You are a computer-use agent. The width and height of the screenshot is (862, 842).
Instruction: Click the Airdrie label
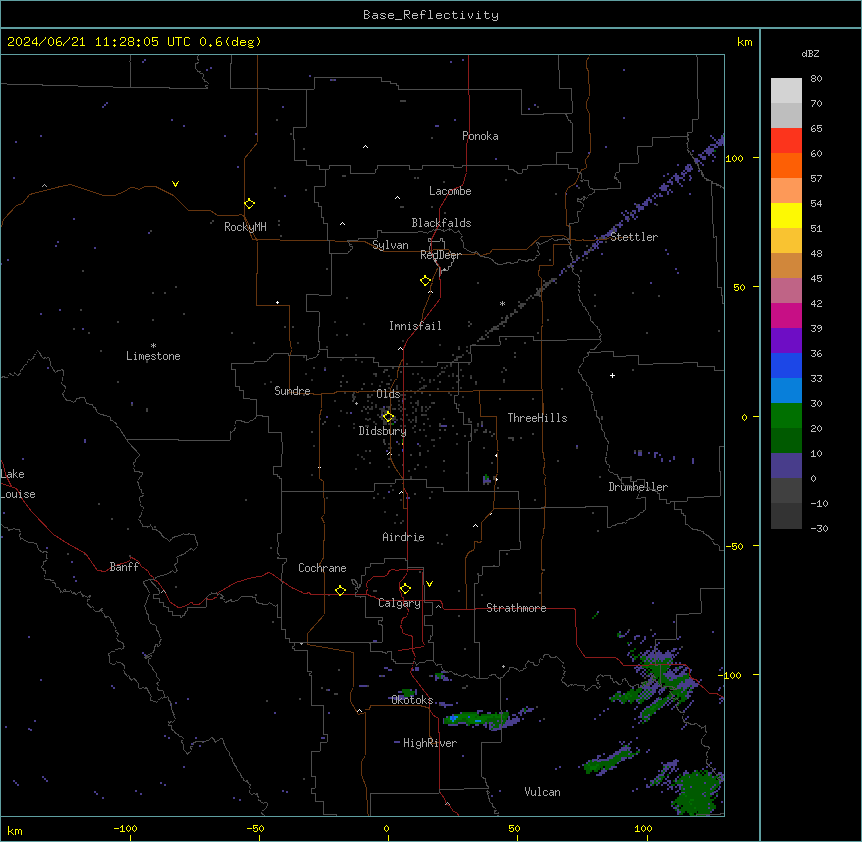403,537
